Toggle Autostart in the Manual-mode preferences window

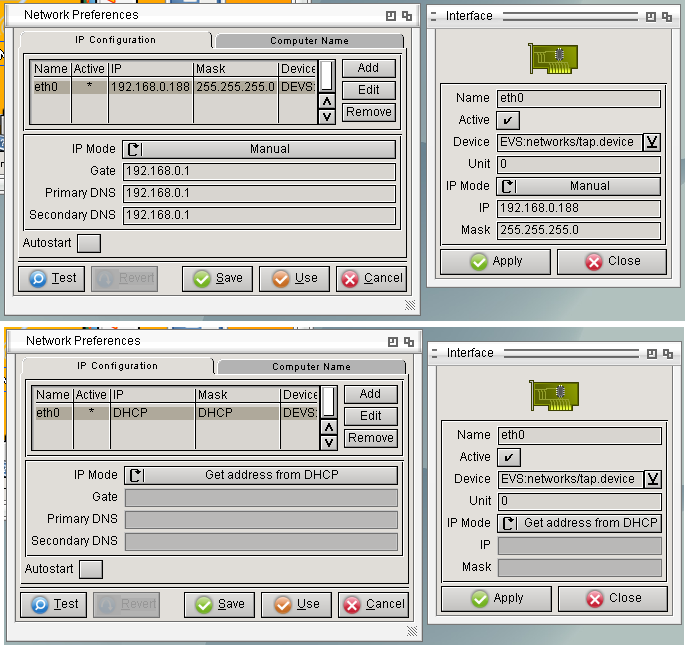point(89,243)
